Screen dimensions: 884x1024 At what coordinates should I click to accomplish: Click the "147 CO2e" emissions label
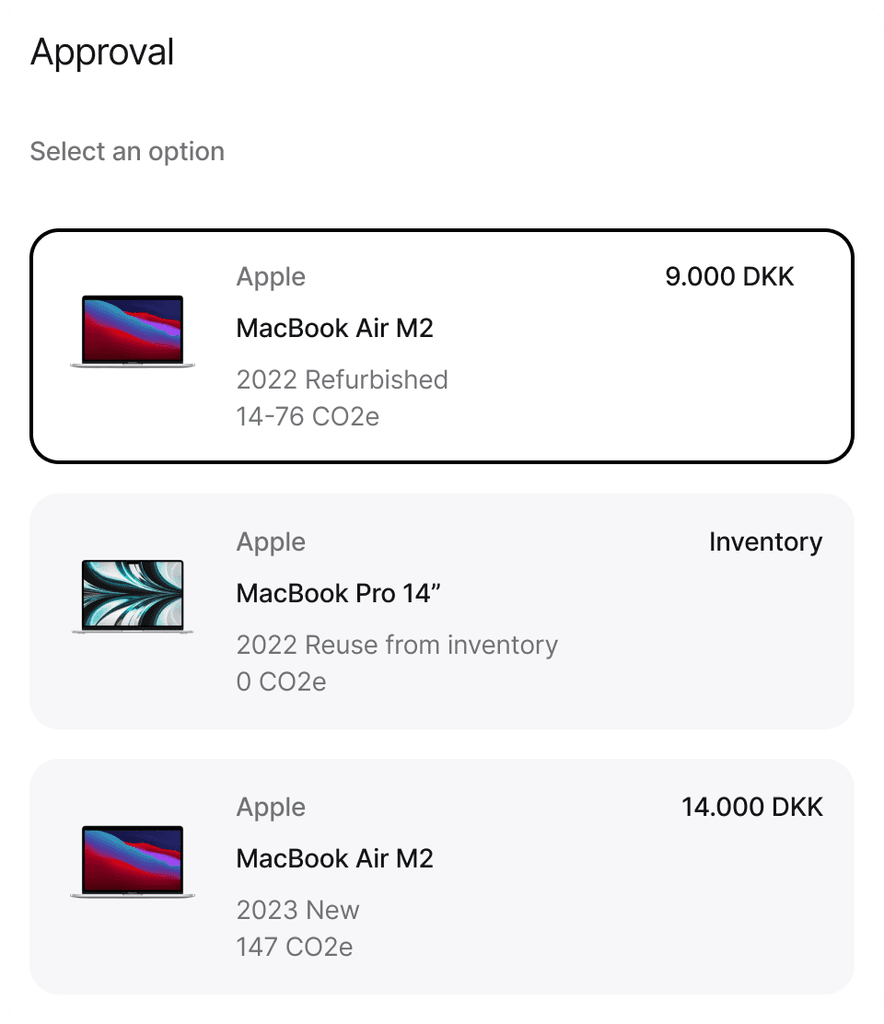click(x=295, y=946)
